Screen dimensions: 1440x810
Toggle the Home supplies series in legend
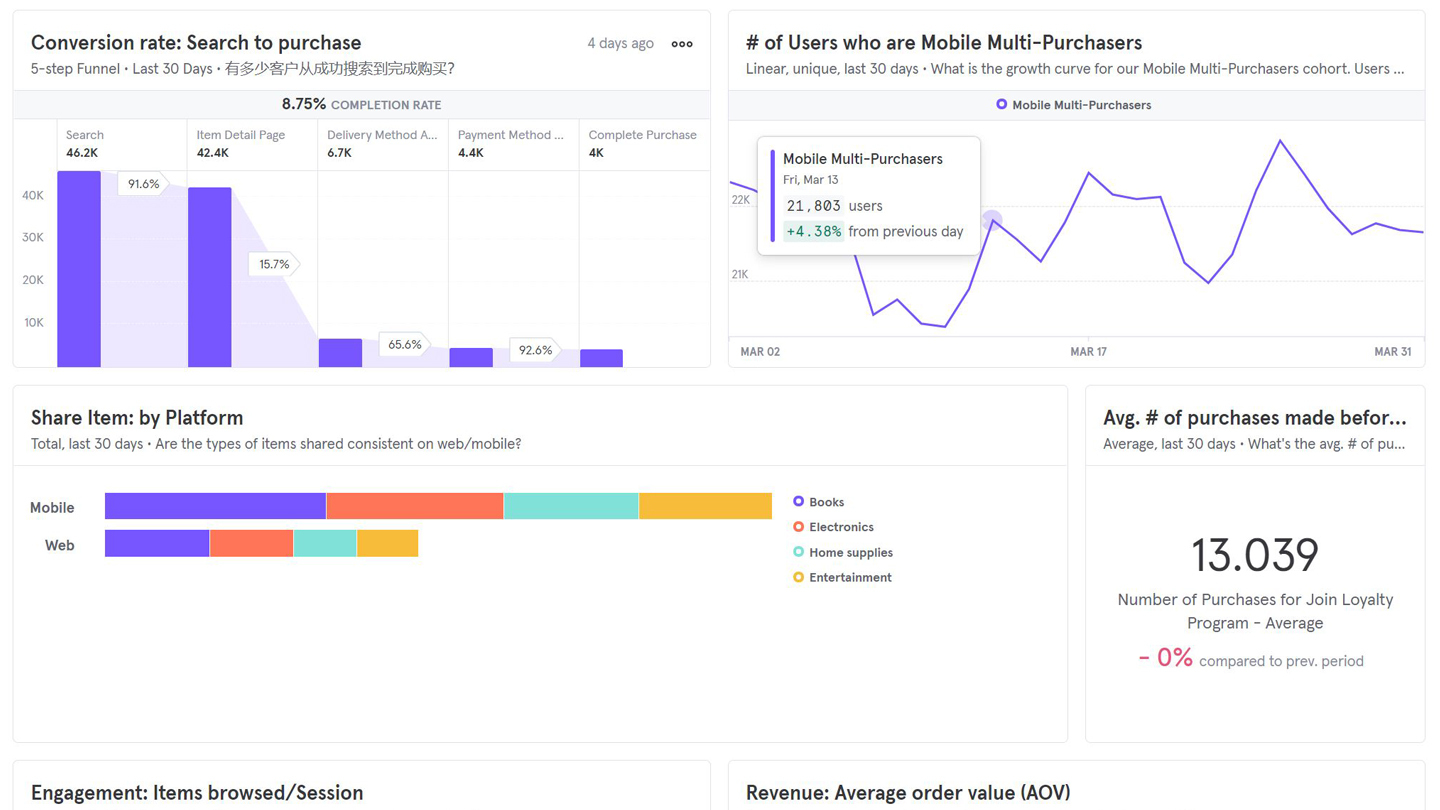850,552
